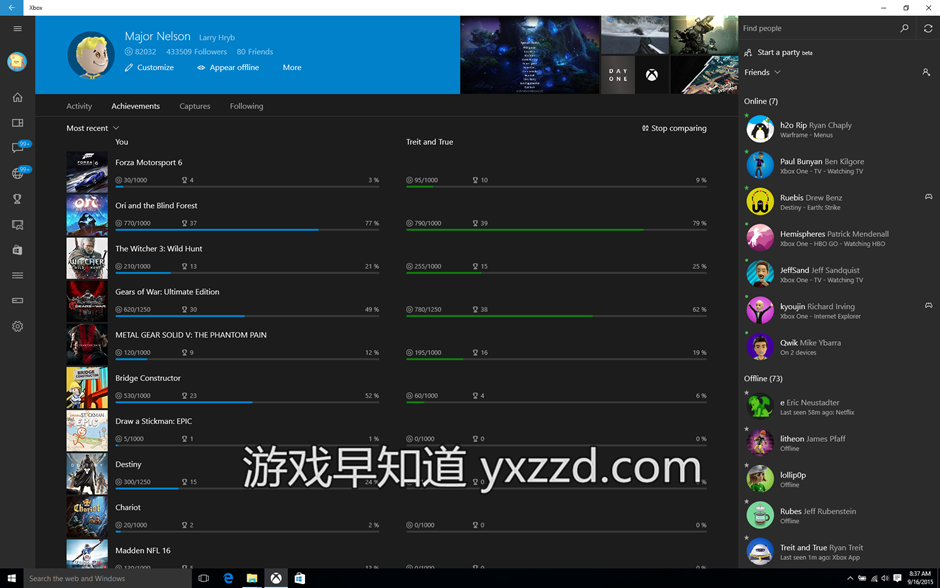The height and width of the screenshot is (588, 940).
Task: Open Gears of War Ultimate Edition thumbnail
Action: click(x=87, y=301)
